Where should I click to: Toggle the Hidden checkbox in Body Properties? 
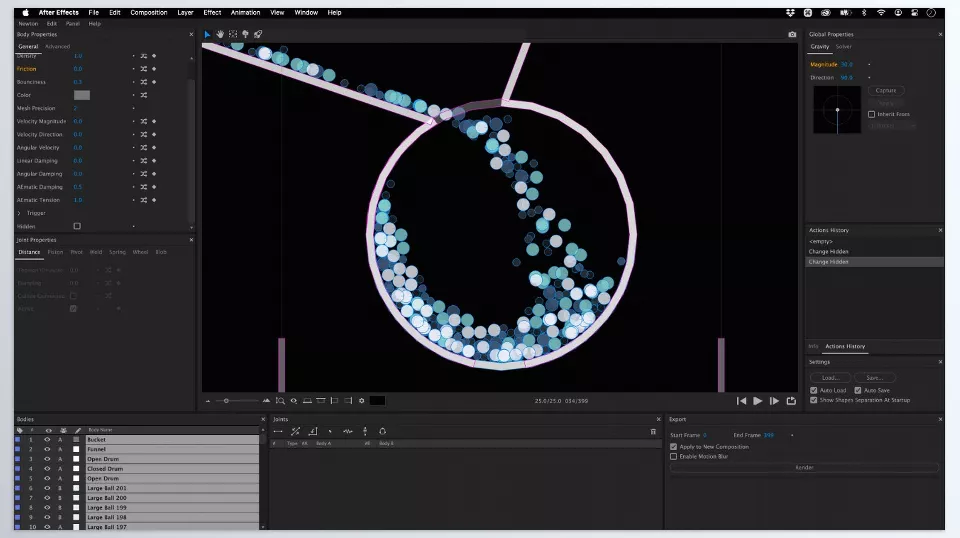coord(77,226)
